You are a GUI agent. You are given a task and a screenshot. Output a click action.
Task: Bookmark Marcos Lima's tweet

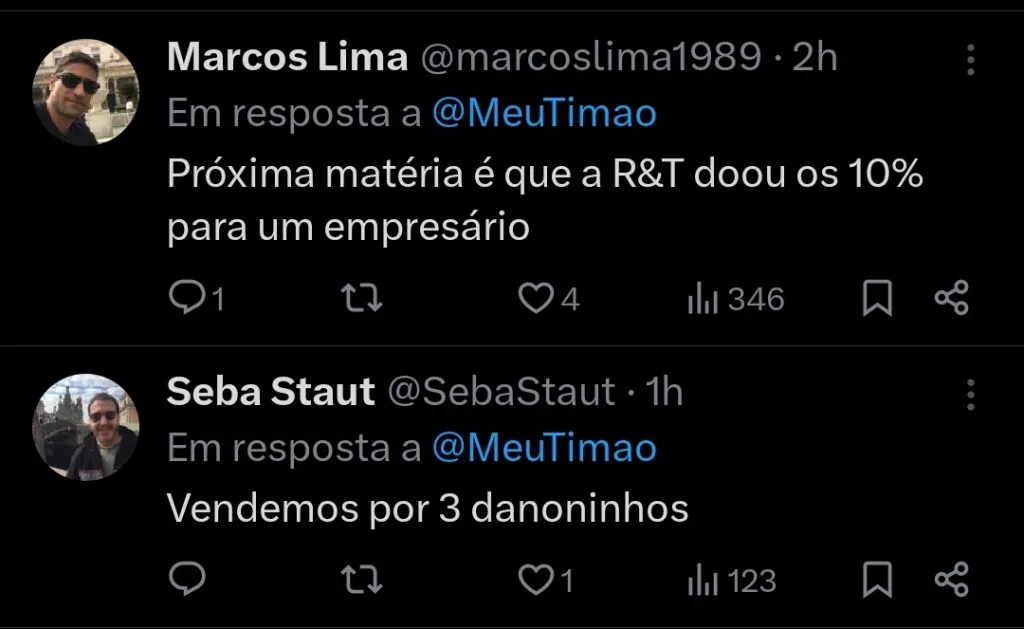click(878, 297)
